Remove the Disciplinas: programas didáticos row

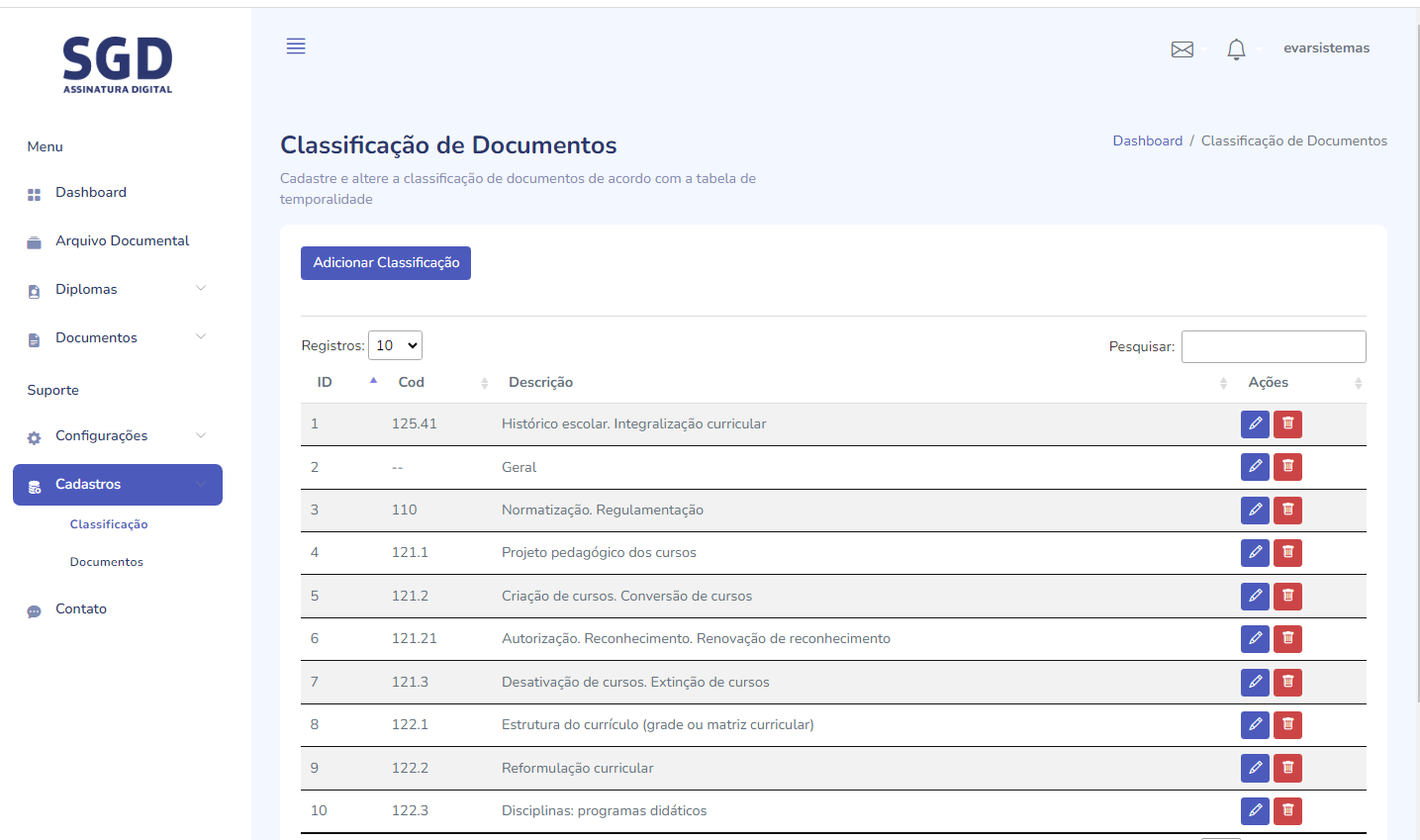(x=1287, y=811)
